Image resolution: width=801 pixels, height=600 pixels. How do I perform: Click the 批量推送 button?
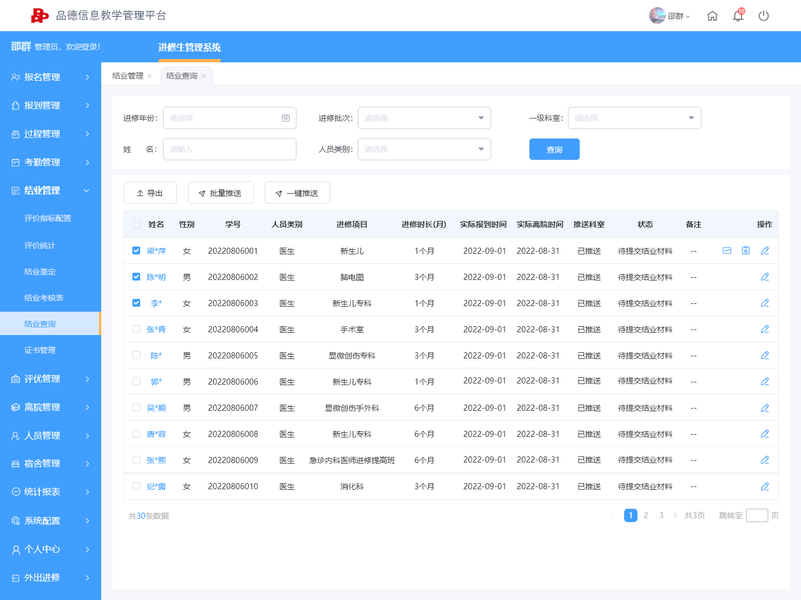221,193
